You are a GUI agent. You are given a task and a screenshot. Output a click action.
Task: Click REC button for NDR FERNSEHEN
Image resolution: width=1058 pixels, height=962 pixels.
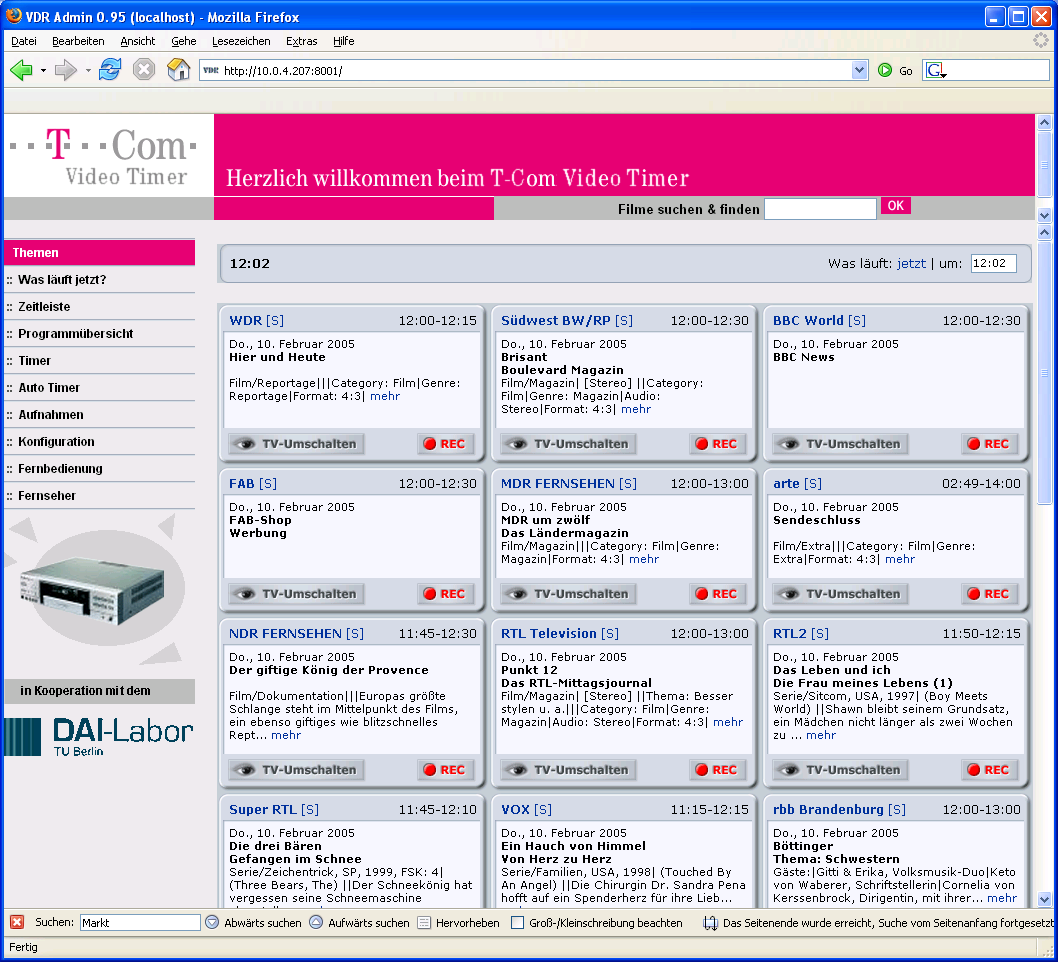tap(444, 769)
